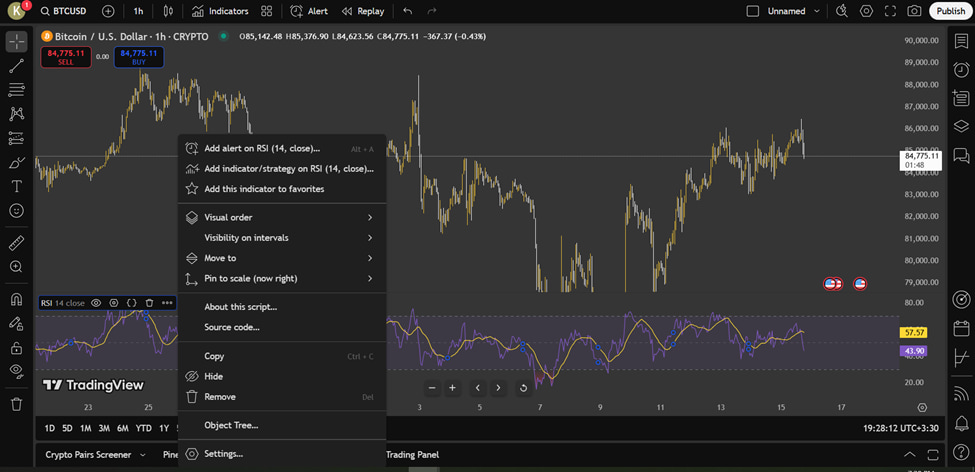Open the Crypto Pairs Screener dropdown
The width and height of the screenshot is (975, 472).
(95, 455)
